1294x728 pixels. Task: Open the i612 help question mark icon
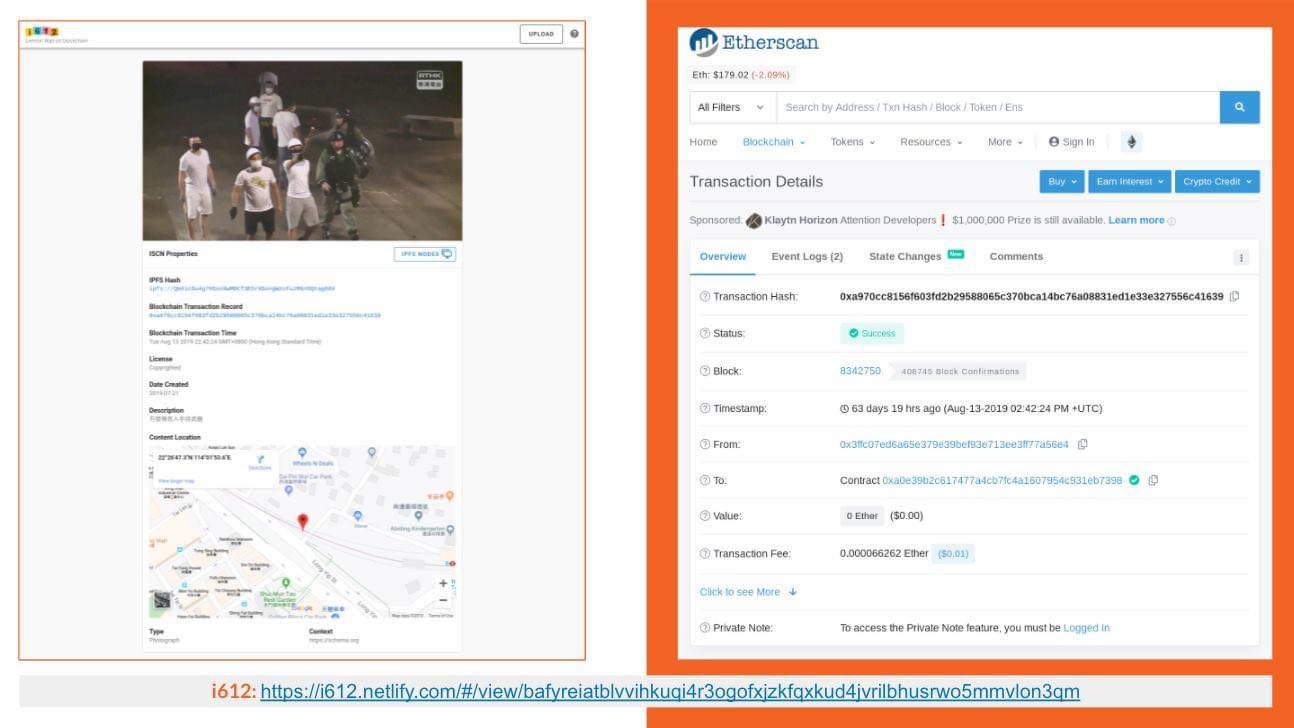click(574, 34)
